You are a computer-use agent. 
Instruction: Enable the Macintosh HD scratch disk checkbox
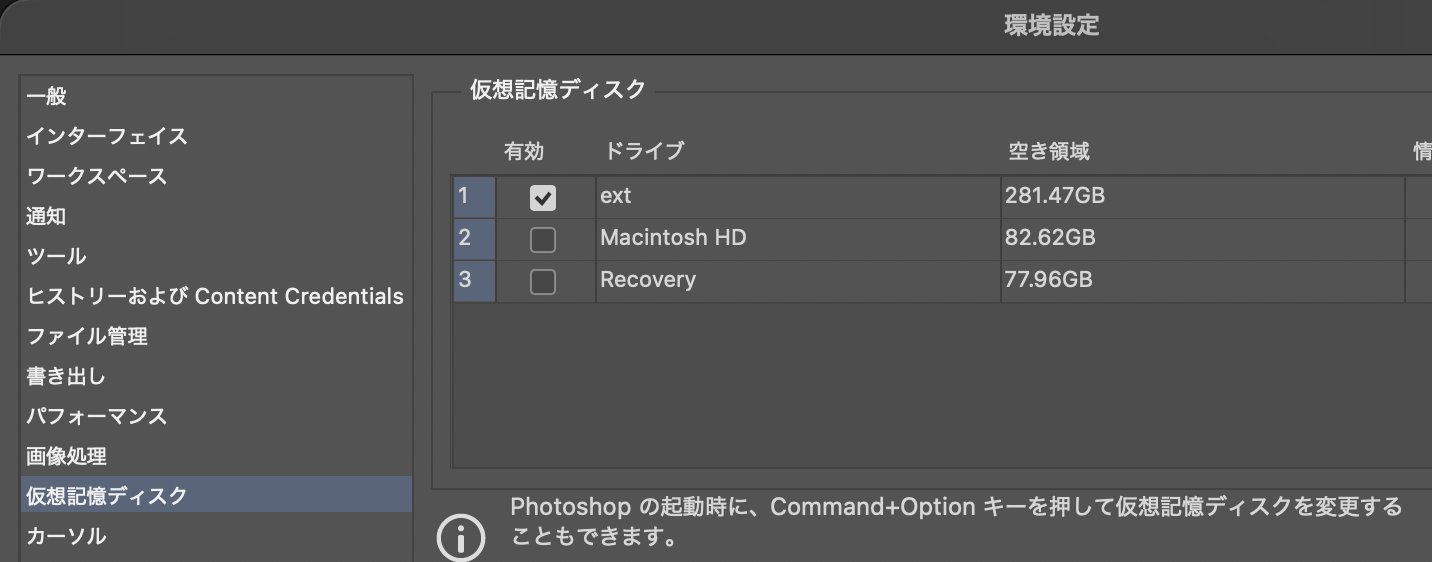(x=543, y=240)
